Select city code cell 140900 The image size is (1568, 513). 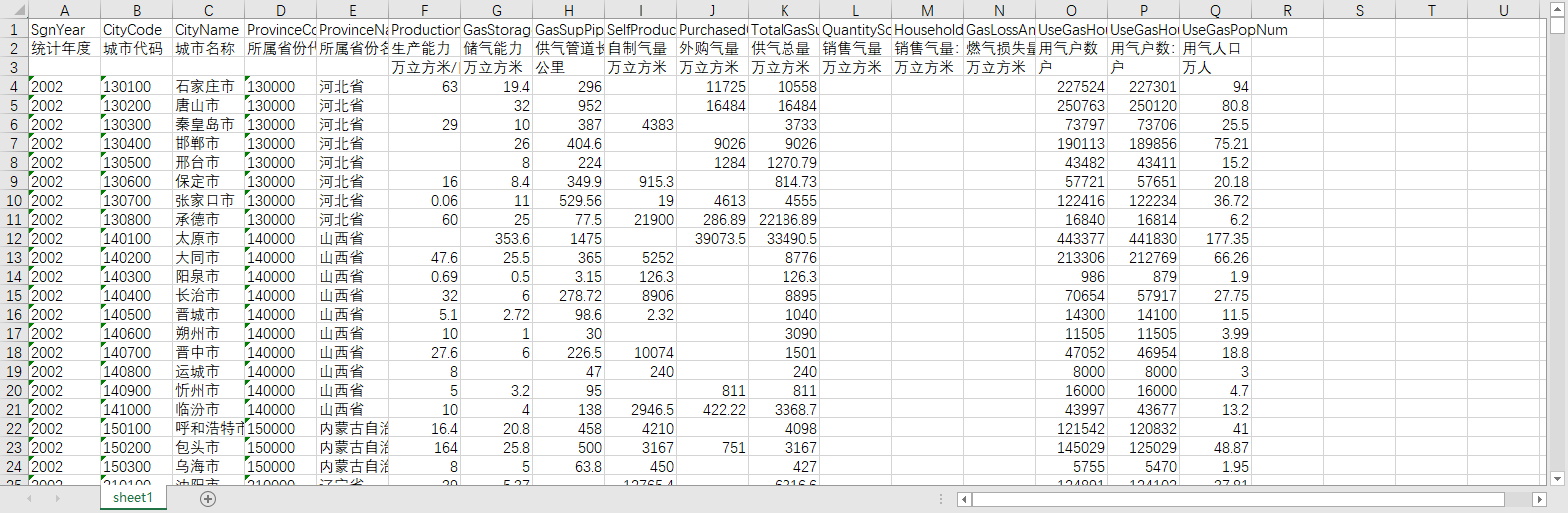click(x=136, y=391)
